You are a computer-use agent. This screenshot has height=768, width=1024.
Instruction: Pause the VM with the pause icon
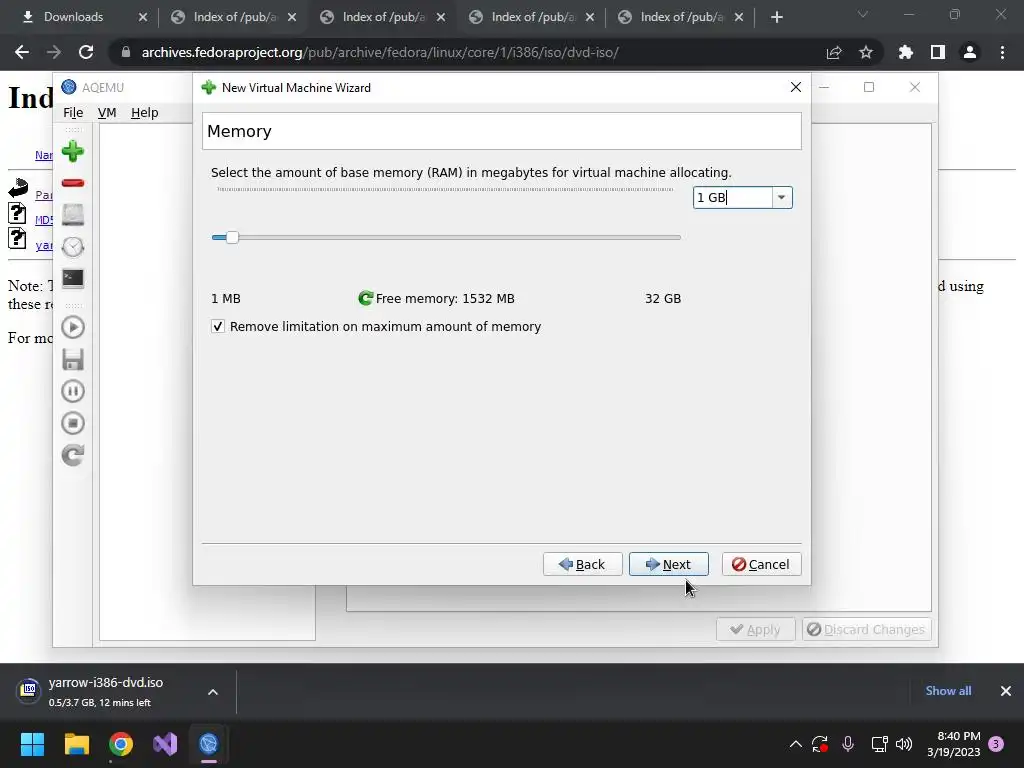pos(72,391)
